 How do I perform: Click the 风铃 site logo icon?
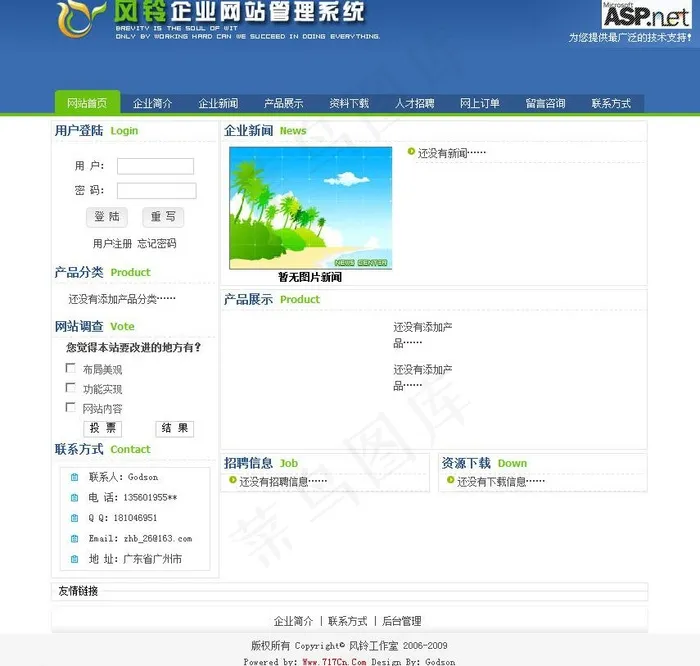pyautogui.click(x=79, y=18)
